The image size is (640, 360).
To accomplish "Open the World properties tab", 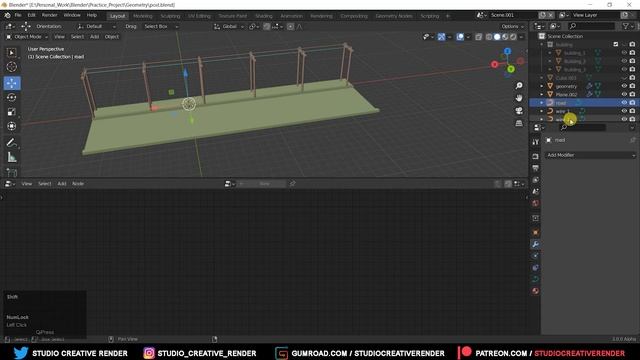I will pos(536,203).
